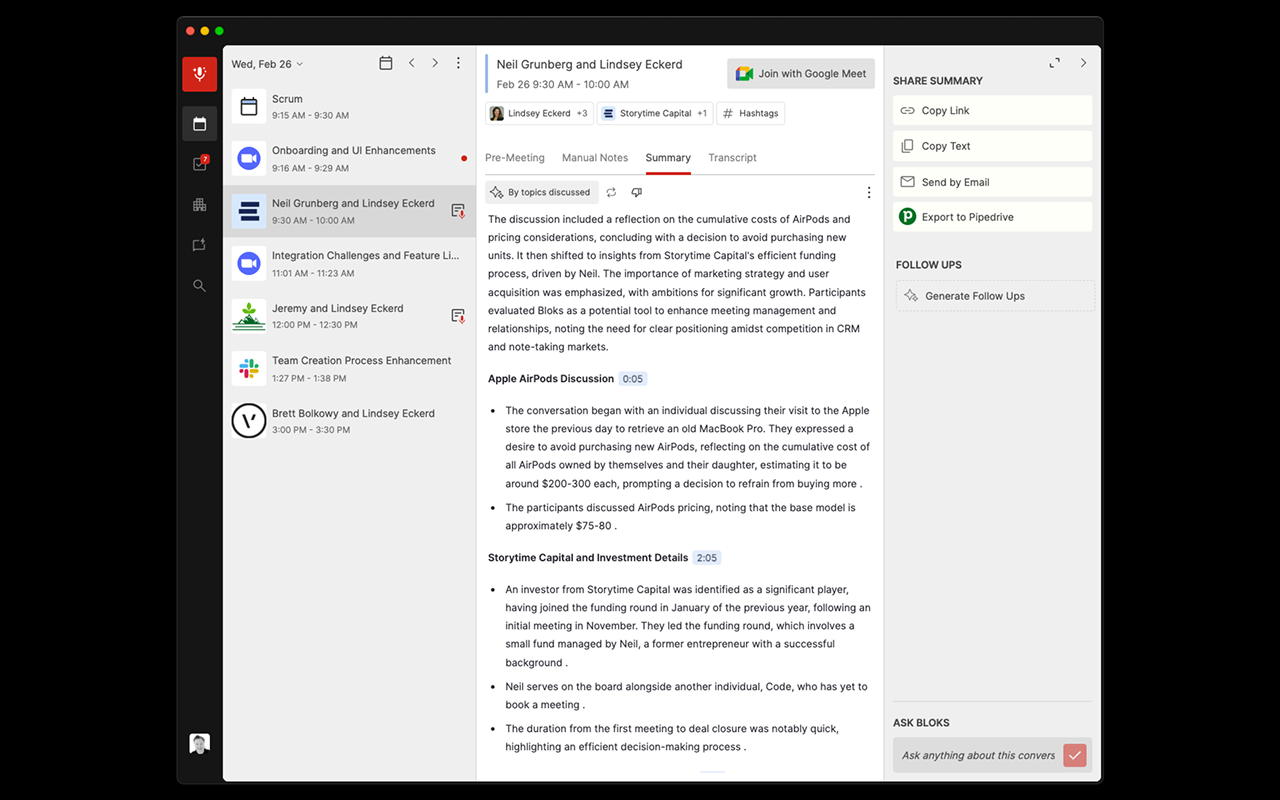Image resolution: width=1280 pixels, height=800 pixels.
Task: Click the Hashtags chip
Action: pos(750,113)
